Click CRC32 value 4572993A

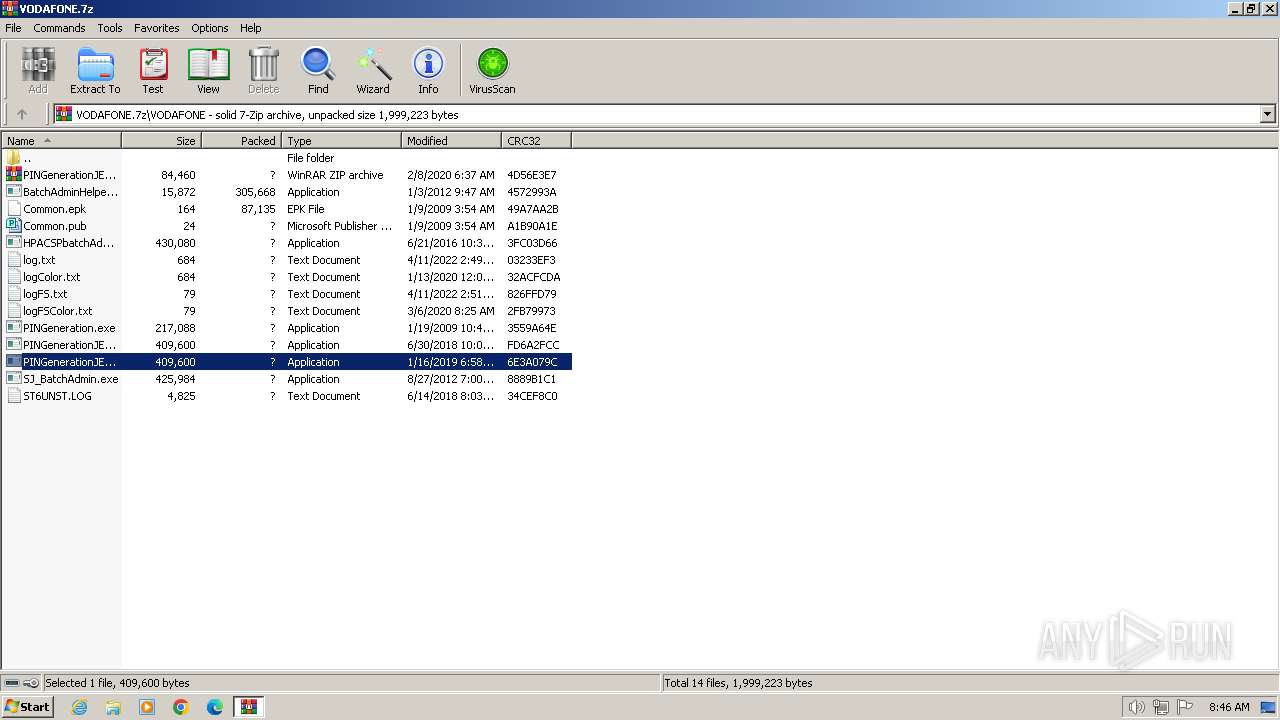pyautogui.click(x=532, y=192)
